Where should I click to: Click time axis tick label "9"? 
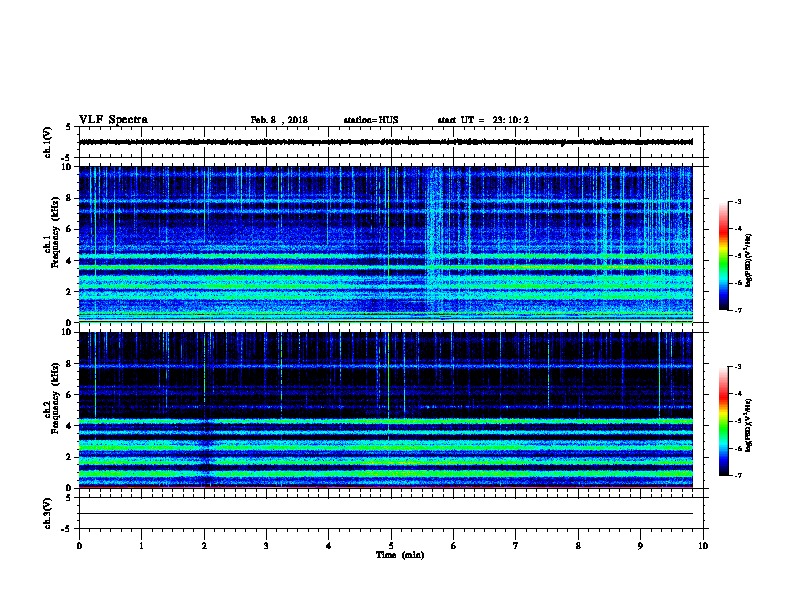pos(640,546)
